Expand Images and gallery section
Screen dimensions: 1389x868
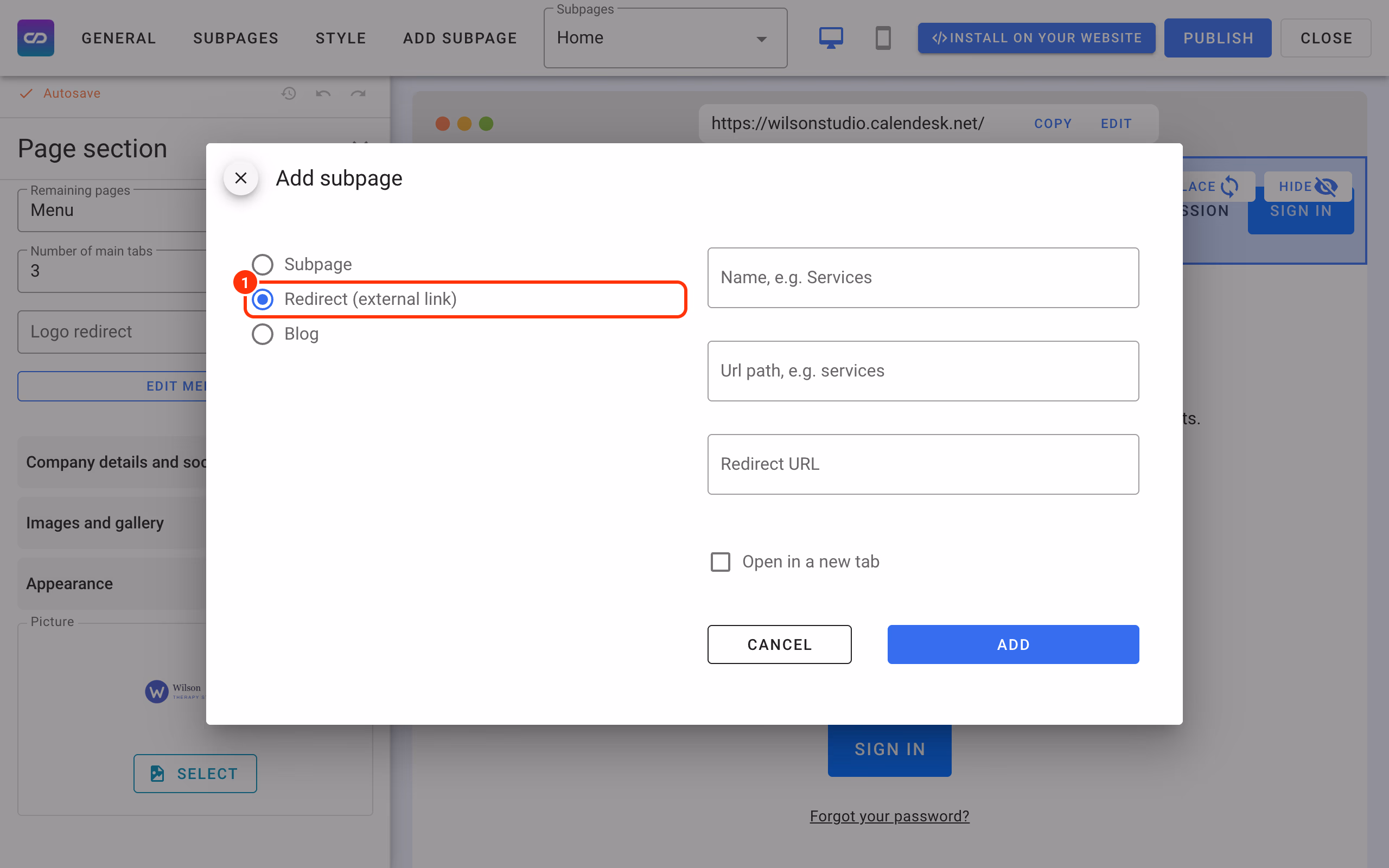112,523
